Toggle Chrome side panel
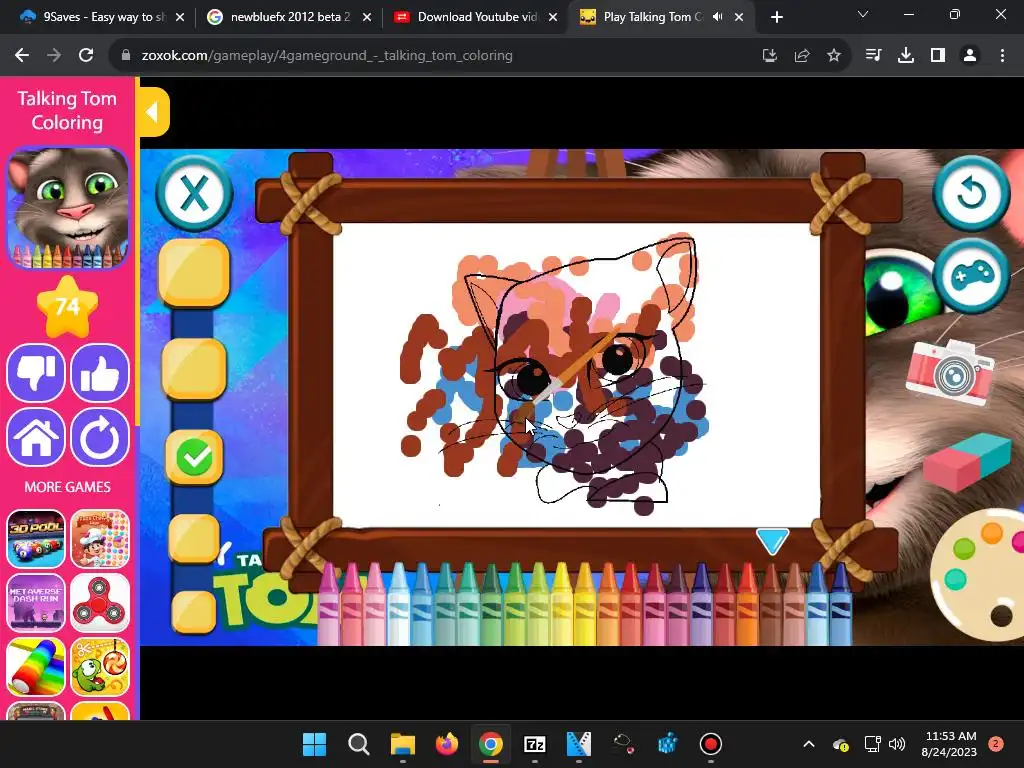 (x=938, y=56)
